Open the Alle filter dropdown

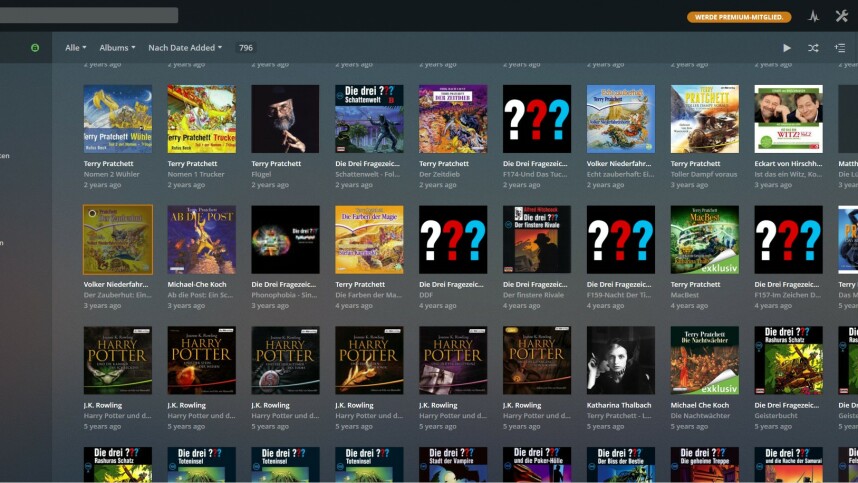click(76, 48)
